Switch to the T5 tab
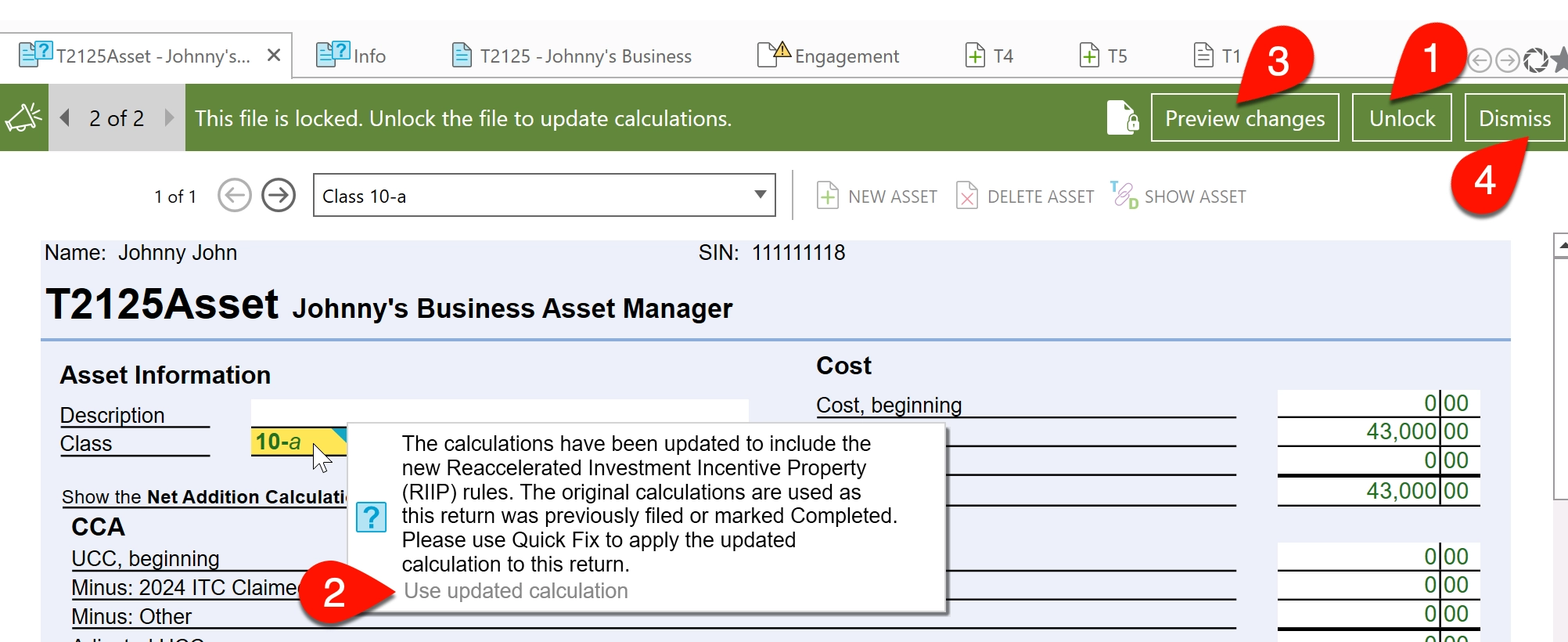Screen dimensions: 1568x642 click(1103, 56)
